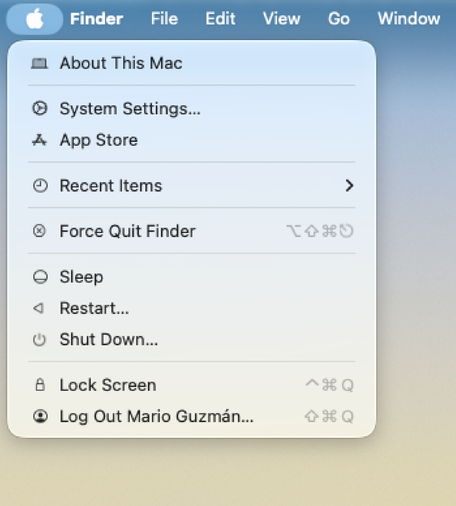Image resolution: width=456 pixels, height=506 pixels.
Task: Click the Sleep icon in Apple menu
Action: tap(40, 277)
